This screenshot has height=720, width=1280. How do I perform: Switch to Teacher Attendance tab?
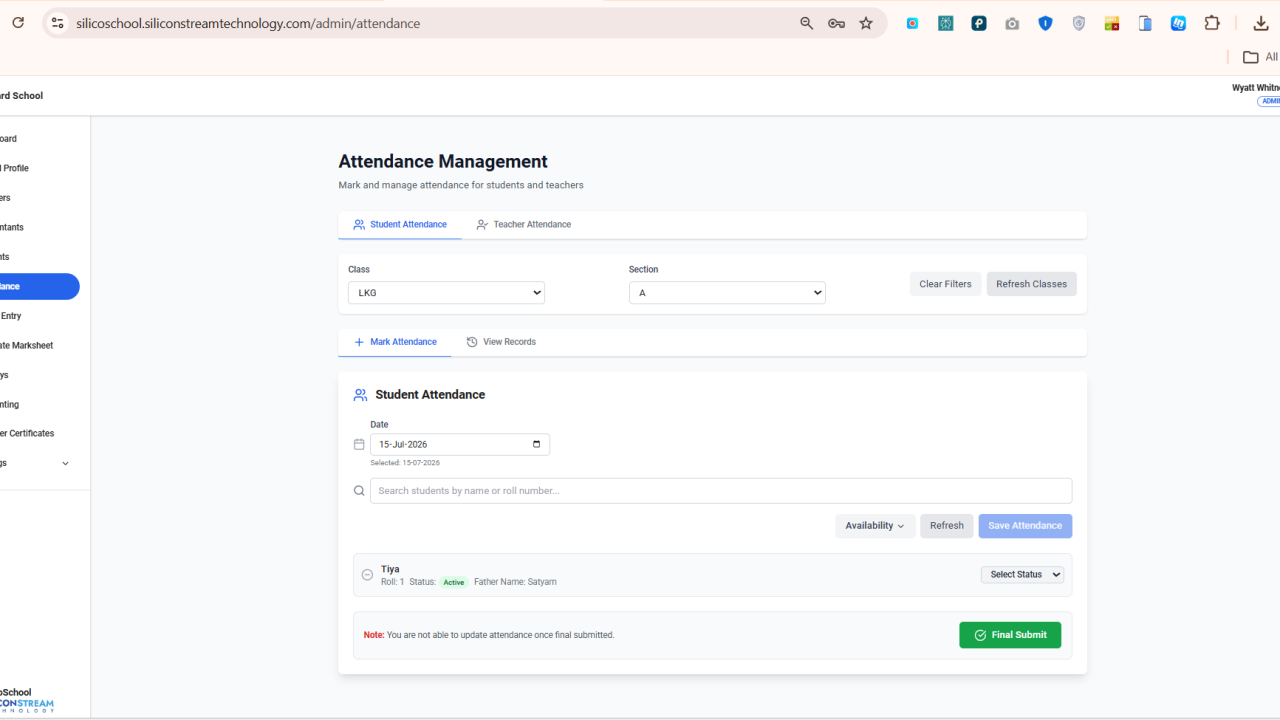click(x=524, y=225)
